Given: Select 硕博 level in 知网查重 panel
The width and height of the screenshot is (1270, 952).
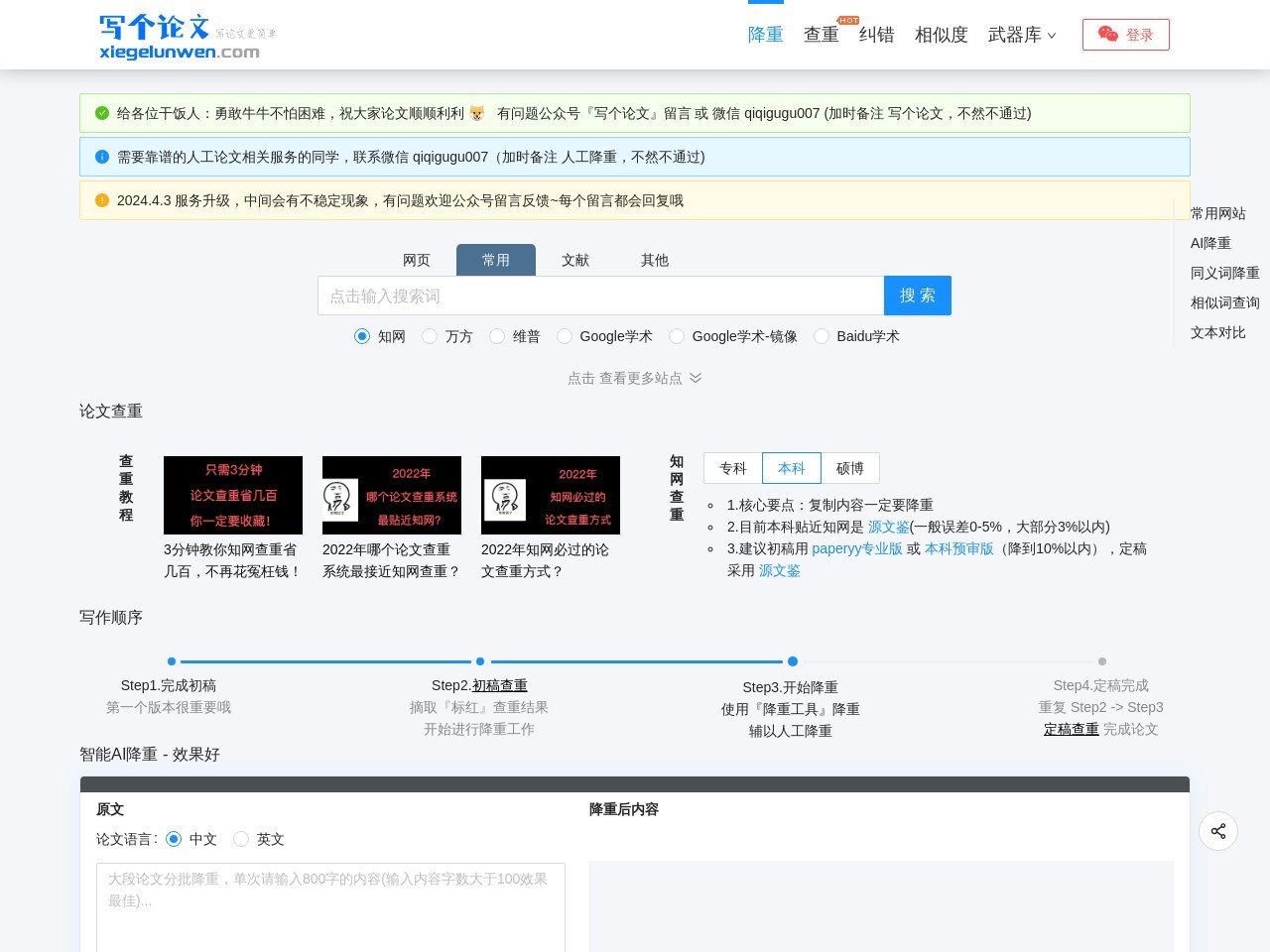Looking at the screenshot, I should click(x=849, y=468).
